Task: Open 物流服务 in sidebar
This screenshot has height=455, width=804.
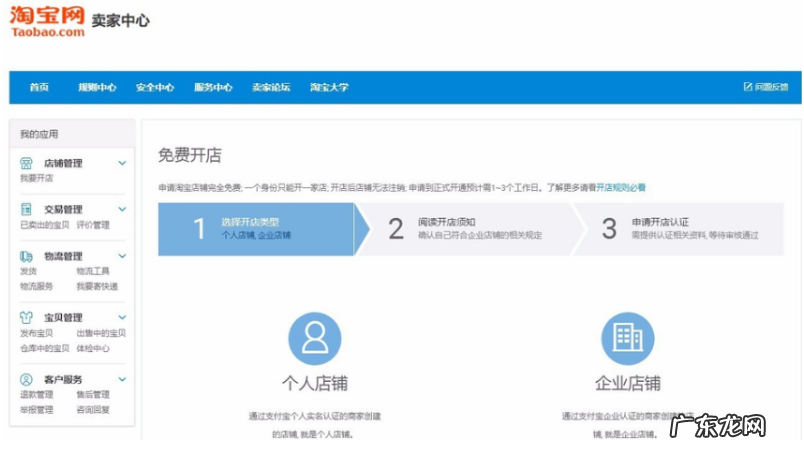Action: click(36, 286)
